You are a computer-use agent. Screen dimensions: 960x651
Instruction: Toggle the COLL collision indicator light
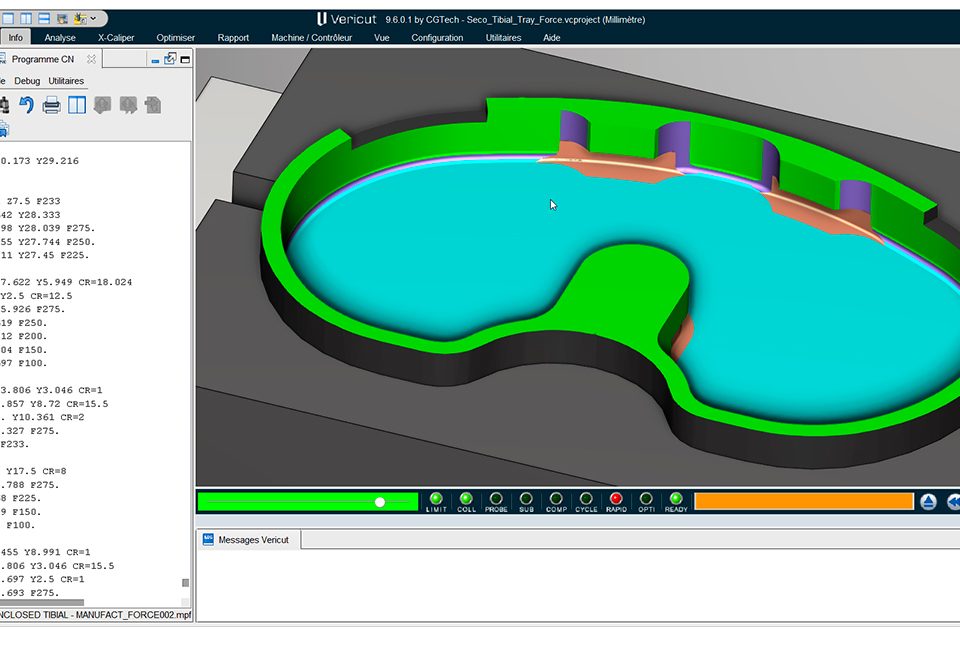tap(466, 498)
